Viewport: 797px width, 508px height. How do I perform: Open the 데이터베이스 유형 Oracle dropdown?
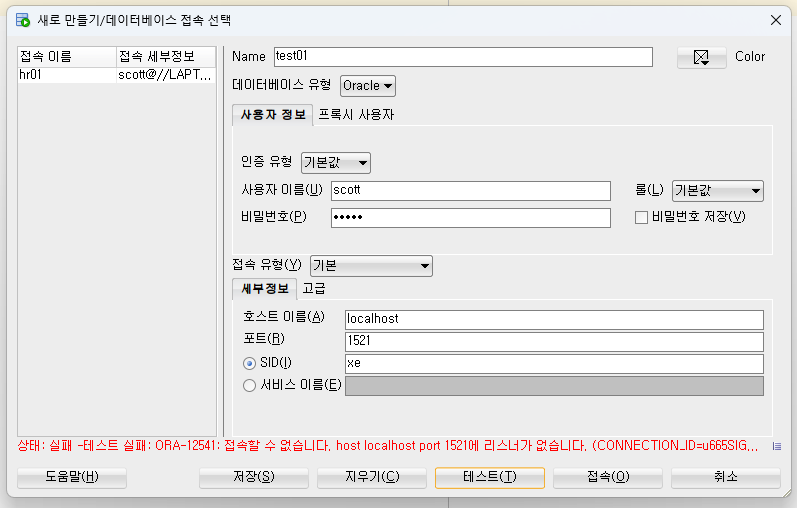coord(367,86)
